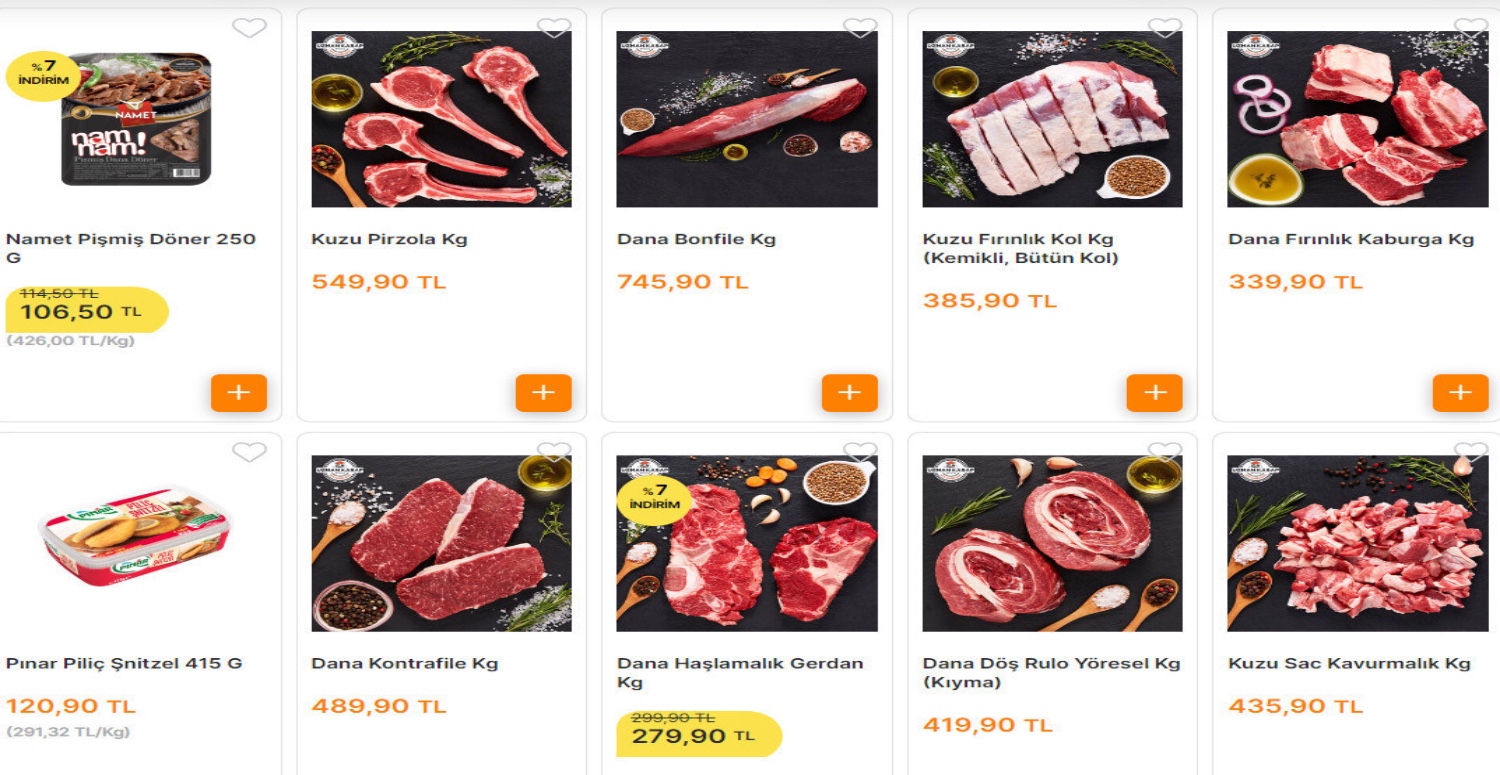Toggle favorite heart on Namet Döner

click(x=249, y=28)
